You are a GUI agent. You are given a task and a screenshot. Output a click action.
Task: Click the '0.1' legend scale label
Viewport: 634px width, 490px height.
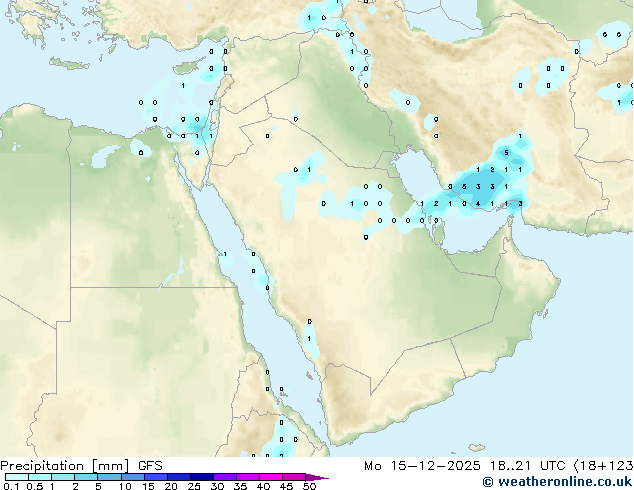pos(11,486)
